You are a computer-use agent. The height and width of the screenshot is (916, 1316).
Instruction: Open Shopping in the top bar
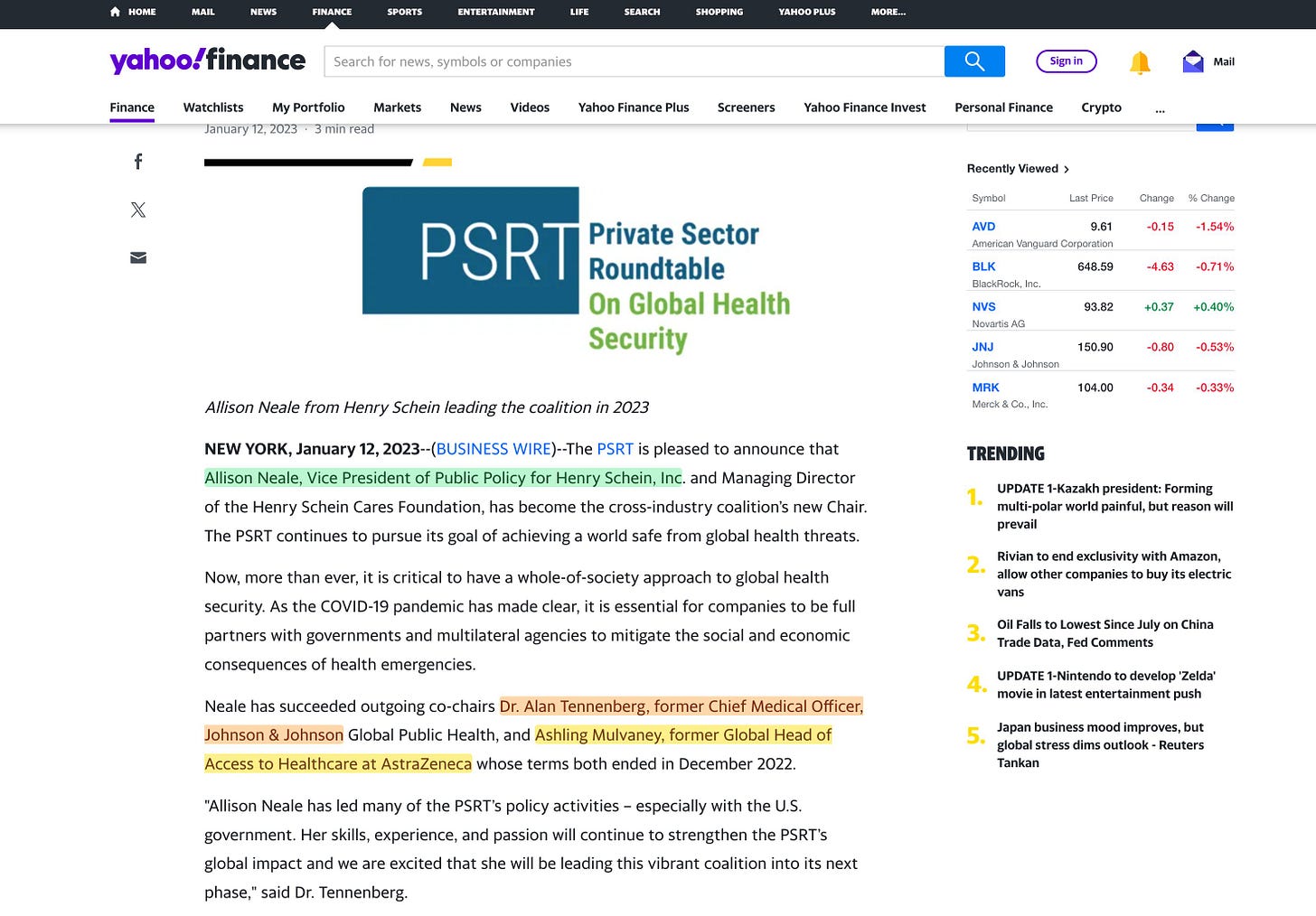[719, 12]
